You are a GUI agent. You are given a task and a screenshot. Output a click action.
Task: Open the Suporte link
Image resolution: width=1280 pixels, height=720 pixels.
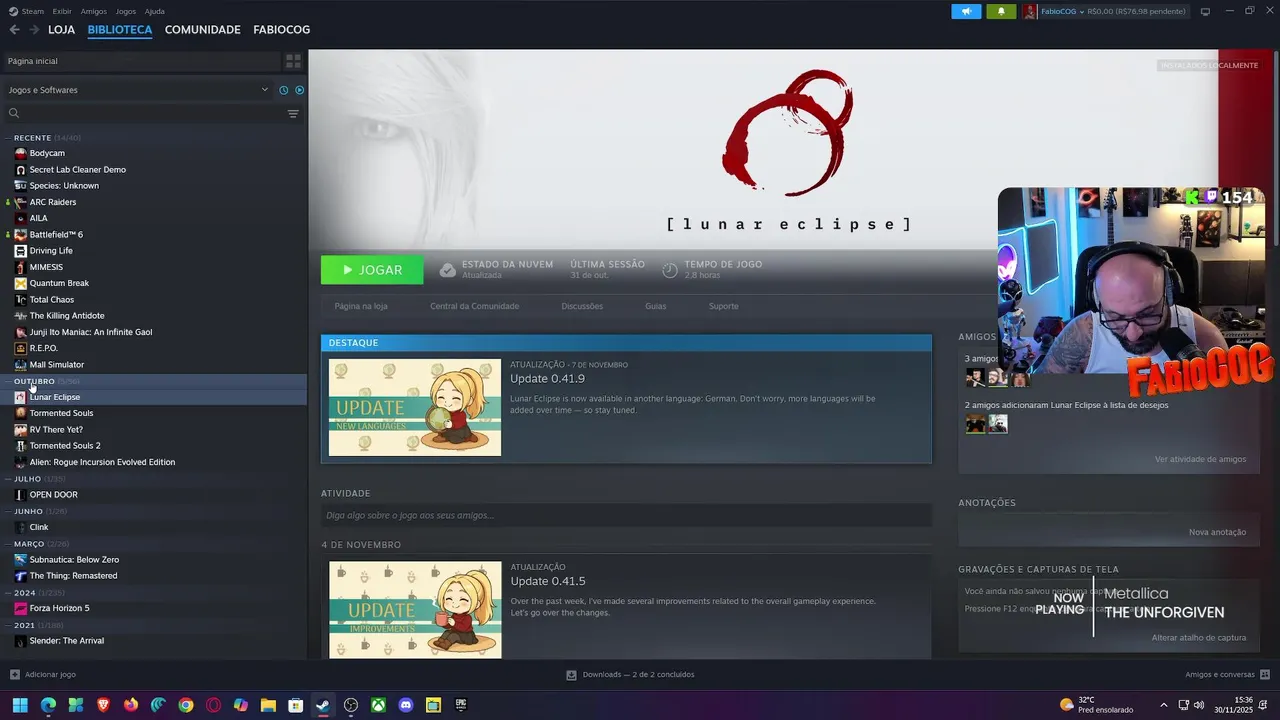[723, 306]
